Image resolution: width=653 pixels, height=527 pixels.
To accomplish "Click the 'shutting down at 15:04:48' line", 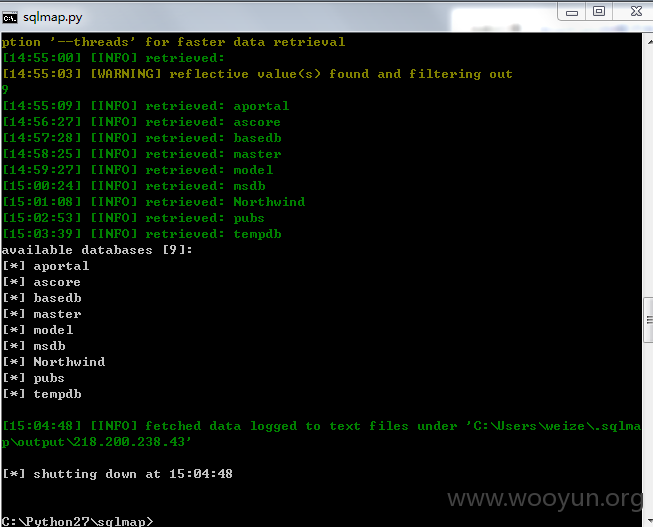I will [117, 474].
